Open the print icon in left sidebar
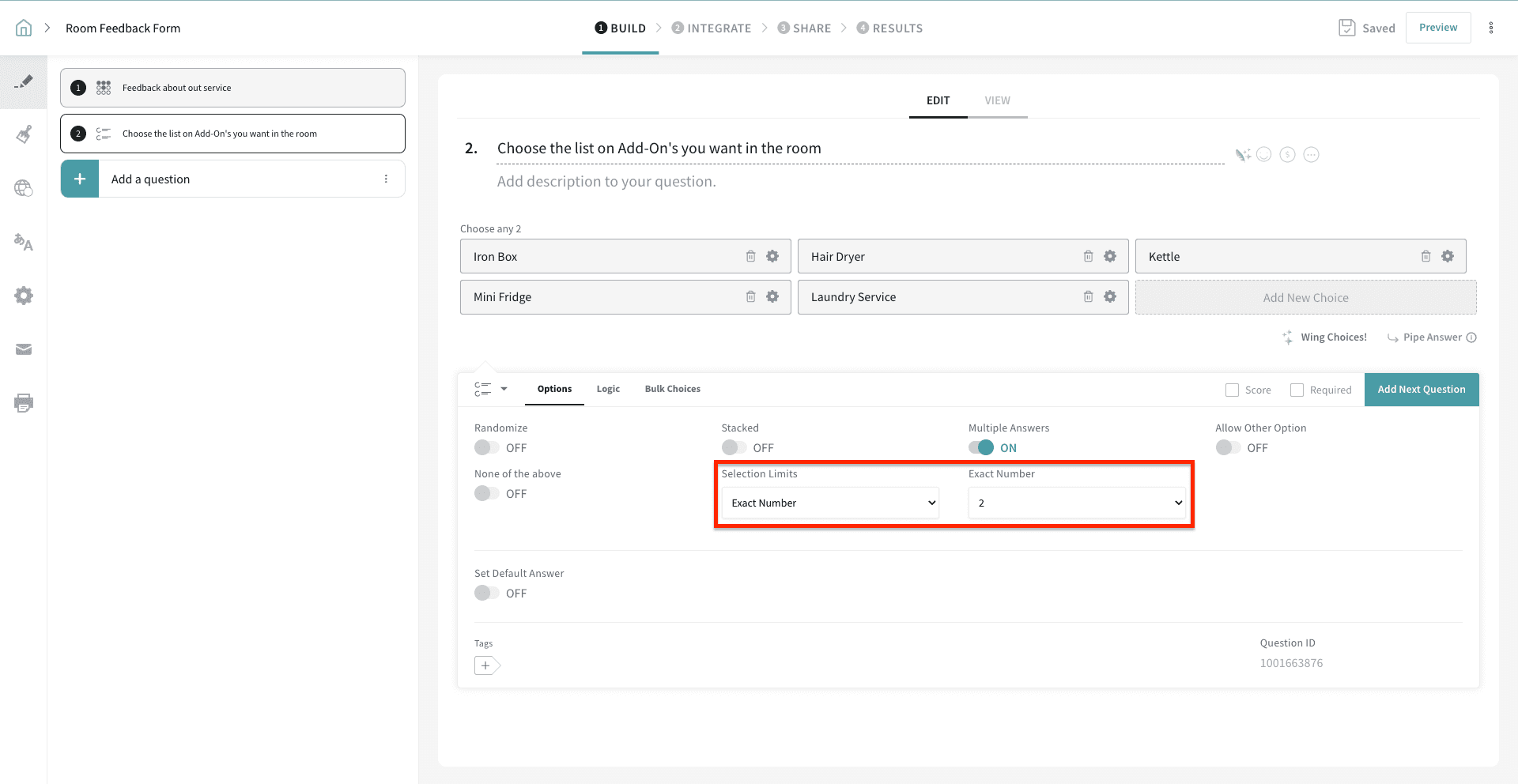Screen dimensions: 1518x784 24,403
